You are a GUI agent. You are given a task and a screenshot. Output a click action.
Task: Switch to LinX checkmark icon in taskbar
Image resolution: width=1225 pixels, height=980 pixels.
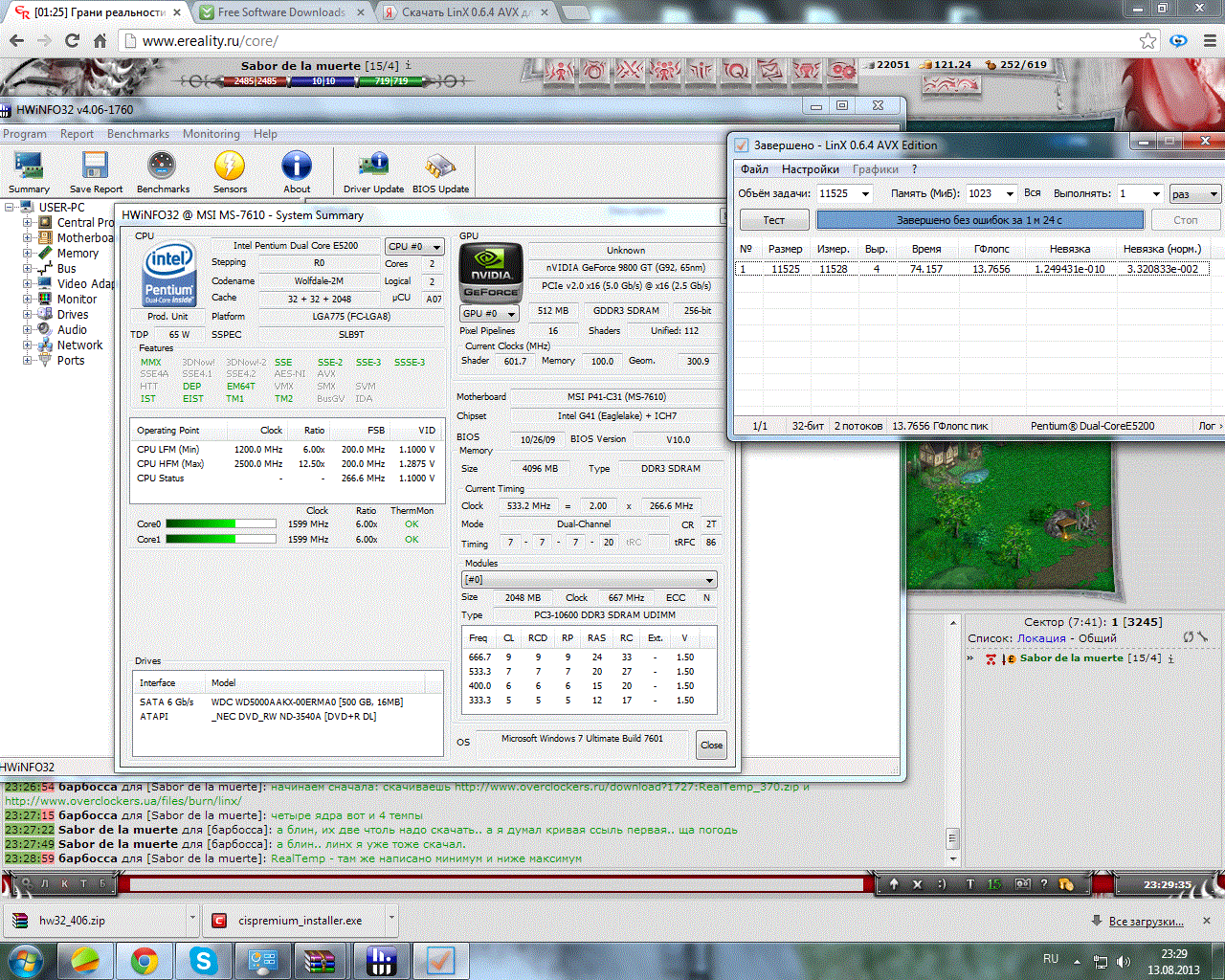pyautogui.click(x=440, y=960)
